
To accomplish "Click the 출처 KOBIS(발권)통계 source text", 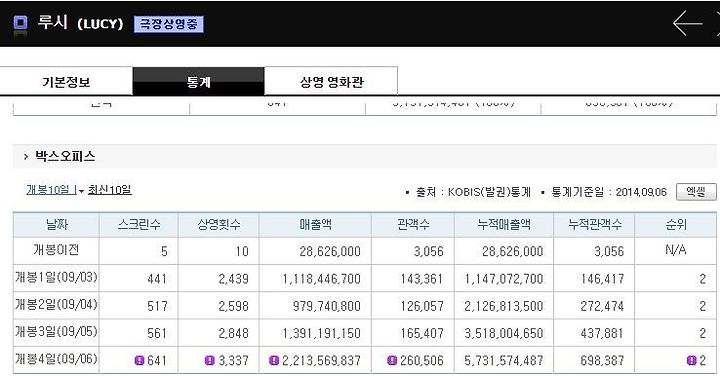I will coord(473,192).
